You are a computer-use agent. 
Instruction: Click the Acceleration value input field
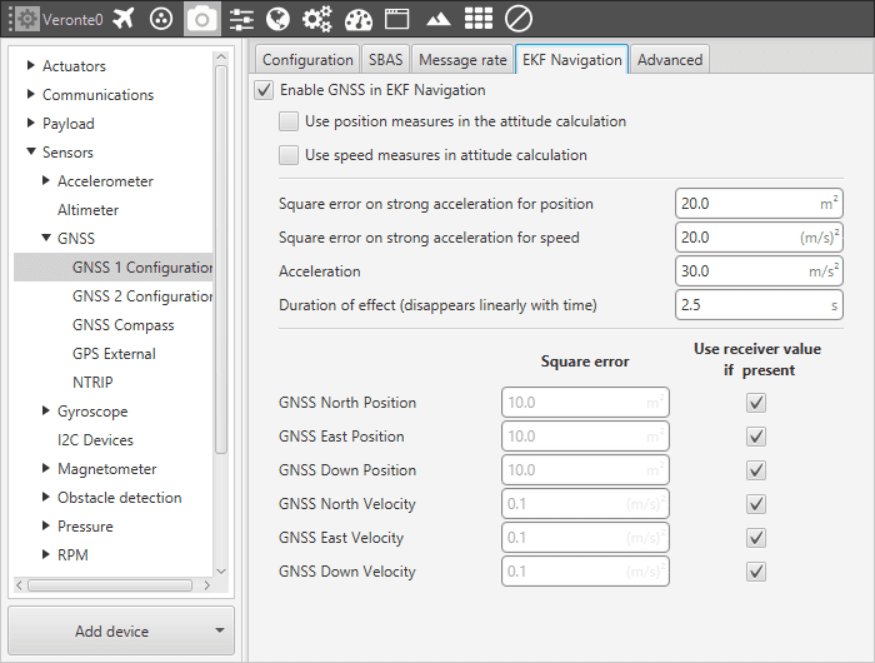[758, 271]
